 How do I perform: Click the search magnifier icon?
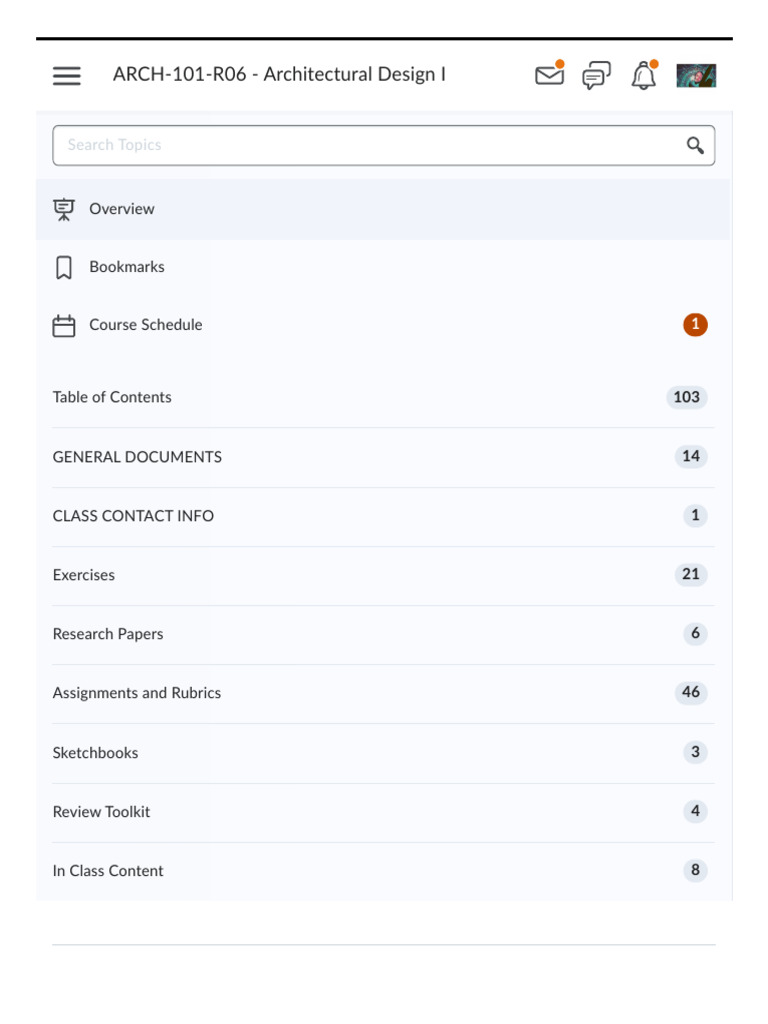[x=695, y=146]
